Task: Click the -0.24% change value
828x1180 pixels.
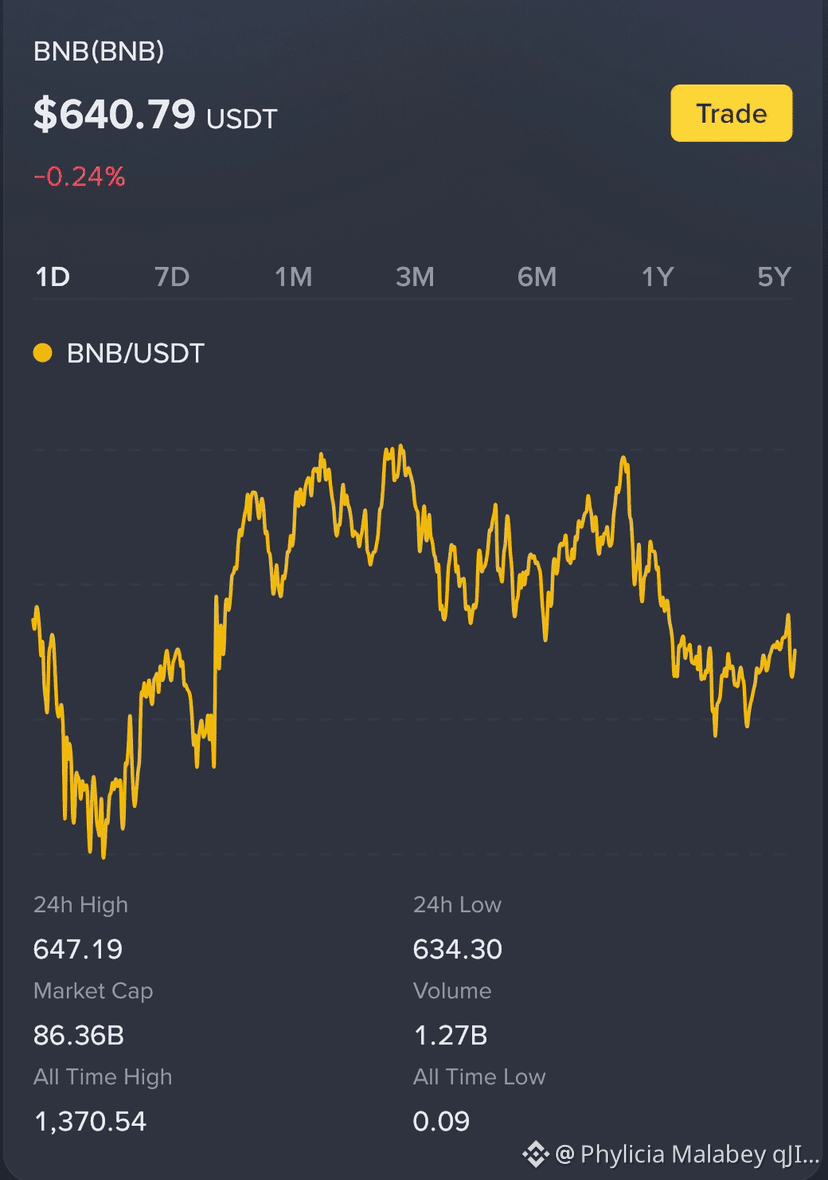Action: (79, 177)
